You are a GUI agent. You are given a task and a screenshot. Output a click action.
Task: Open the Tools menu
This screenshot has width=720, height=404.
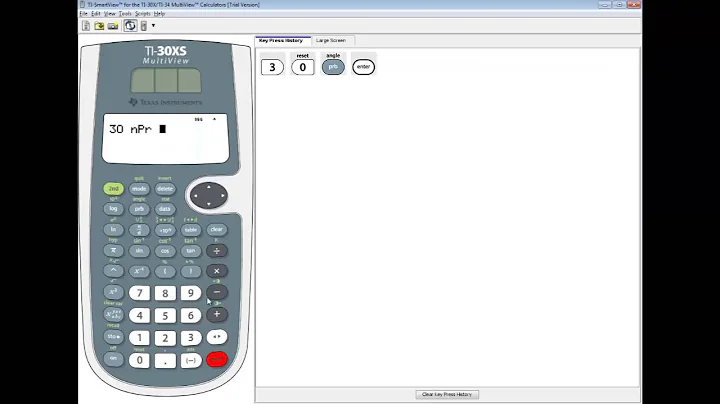coord(125,14)
